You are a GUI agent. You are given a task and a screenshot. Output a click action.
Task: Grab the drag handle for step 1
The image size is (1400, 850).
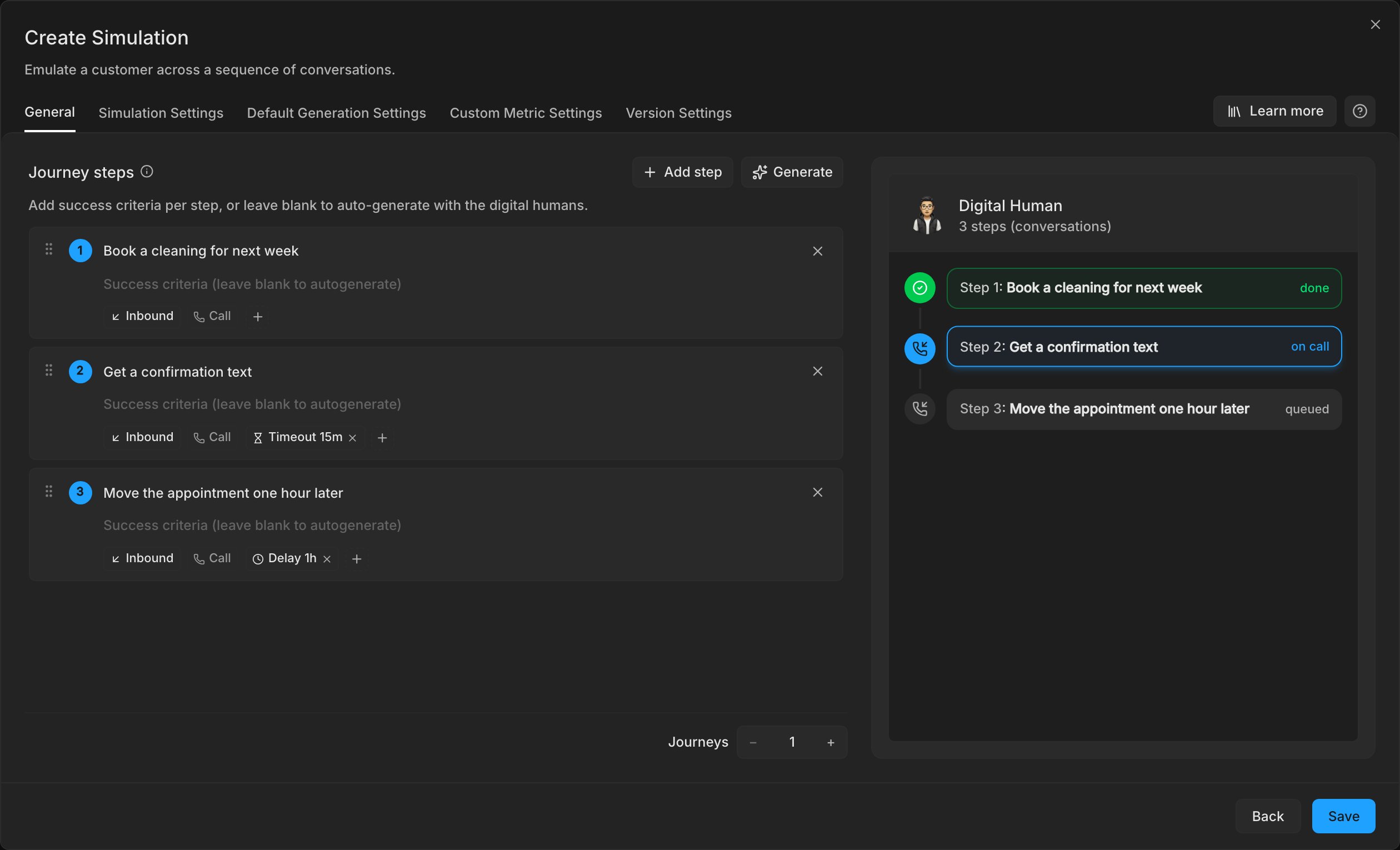(49, 249)
